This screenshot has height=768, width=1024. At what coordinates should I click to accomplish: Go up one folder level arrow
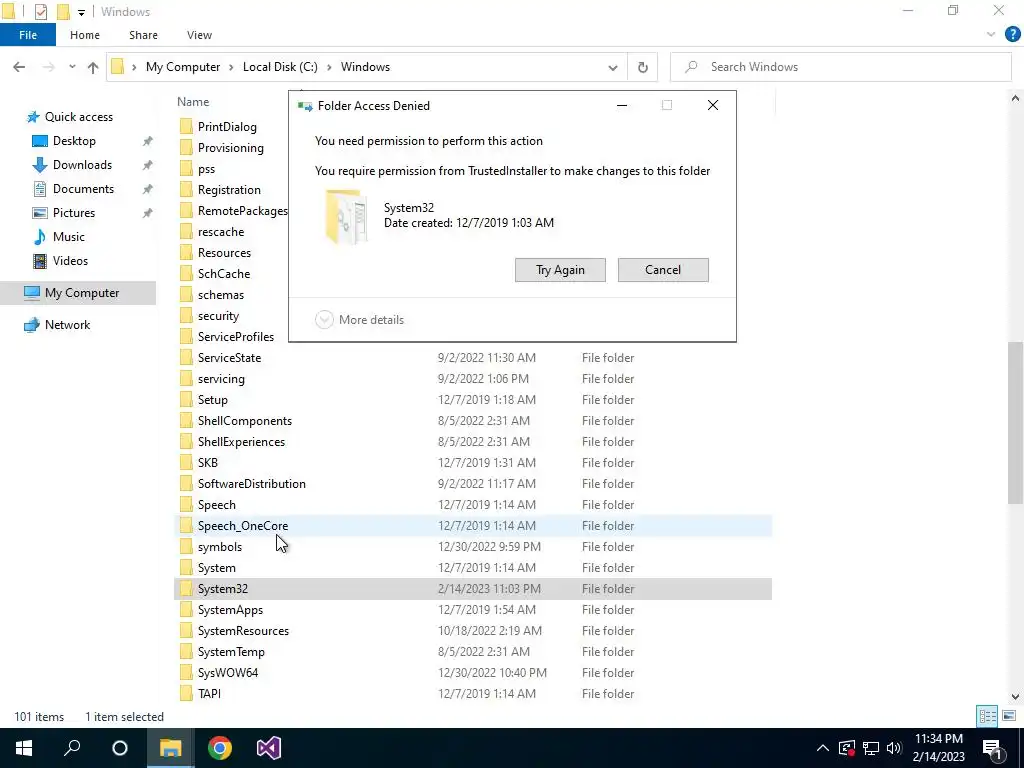pos(93,67)
